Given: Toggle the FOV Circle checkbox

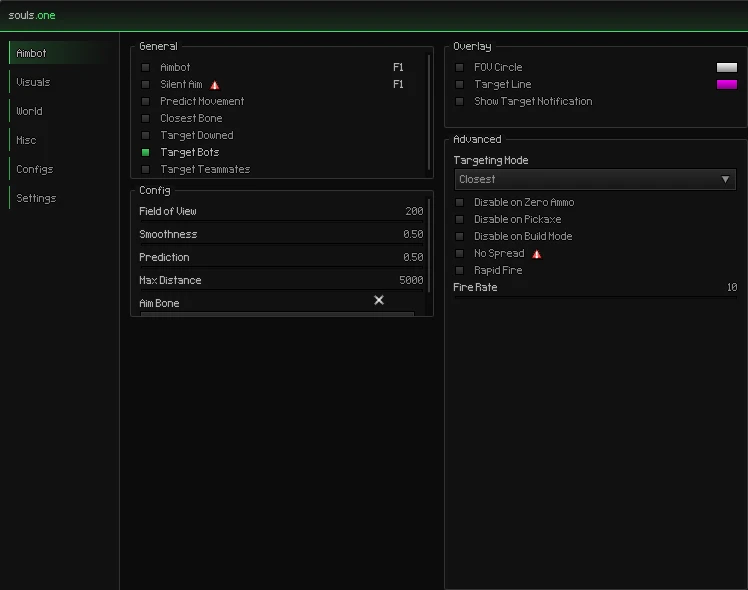Looking at the screenshot, I should (459, 67).
